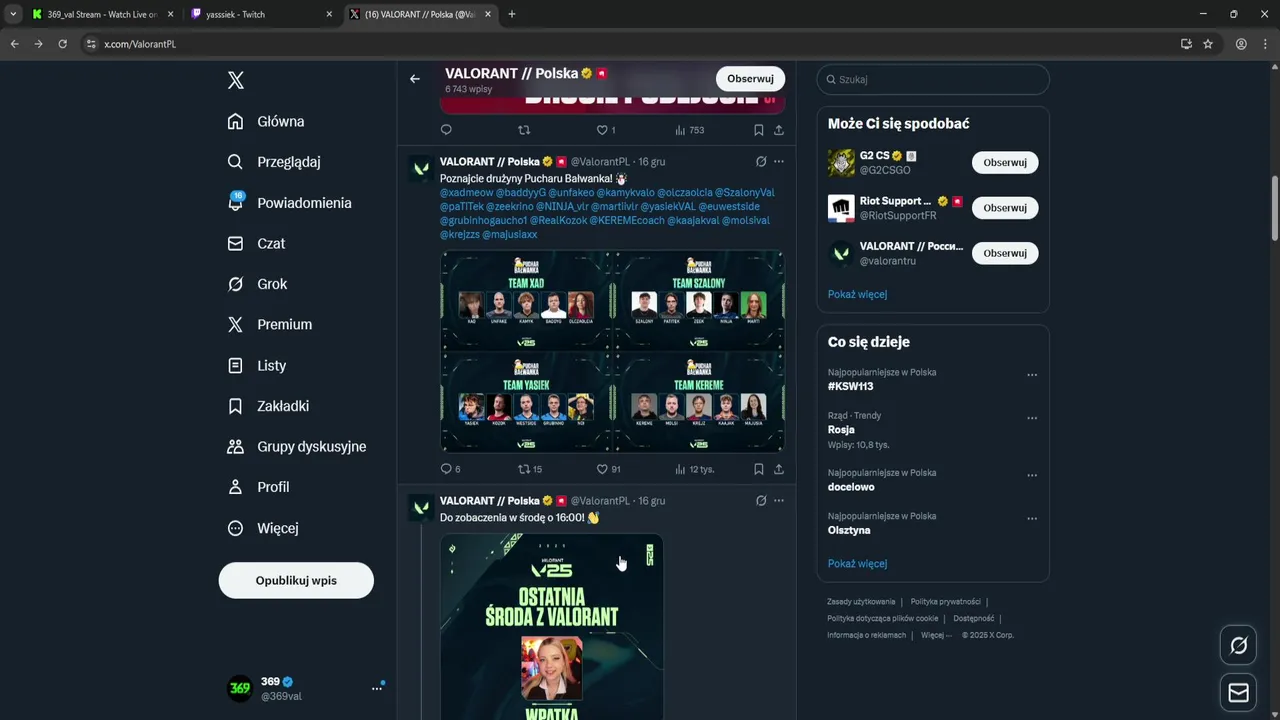Open options for Rosja trend
Screen dimensions: 1280x720
(x=1032, y=418)
